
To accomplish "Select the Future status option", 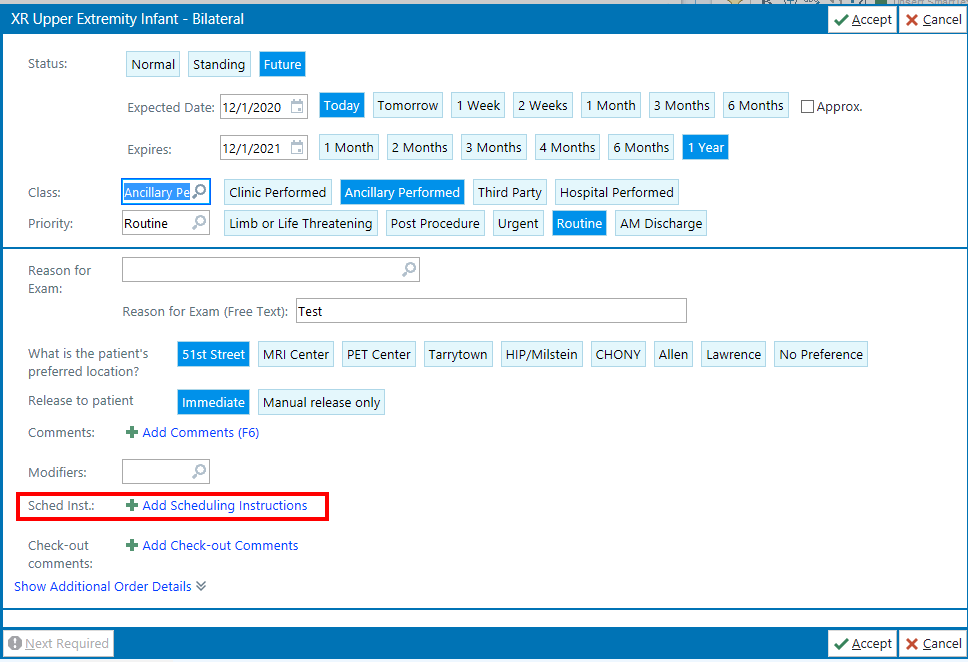I will click(x=282, y=64).
